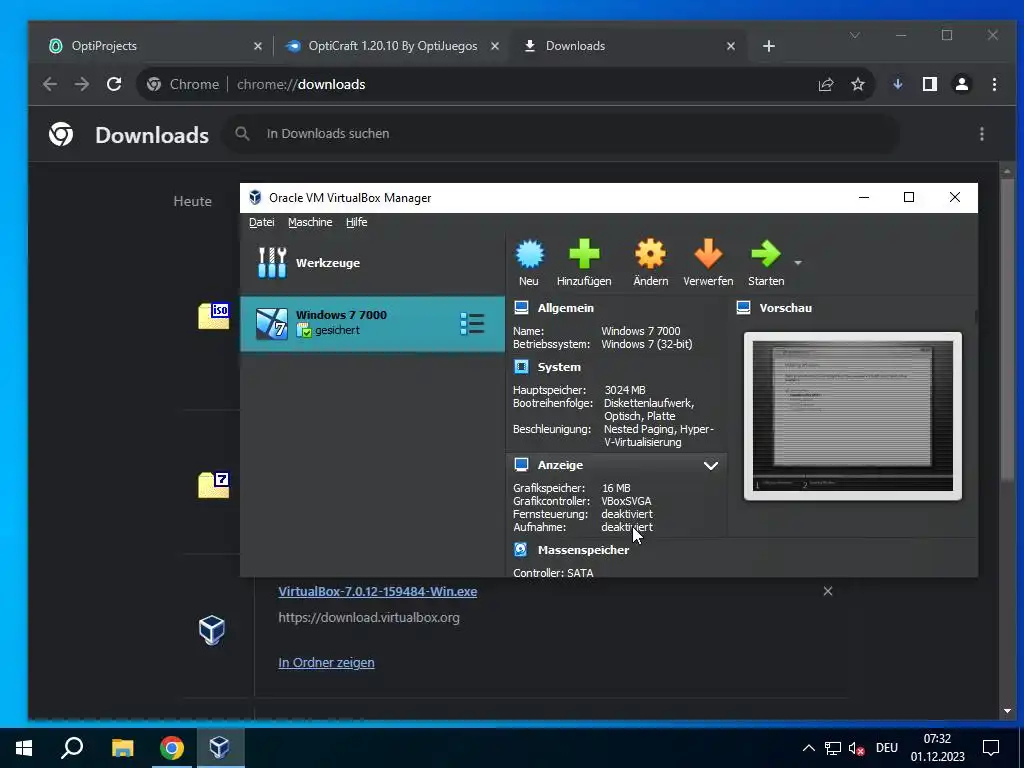This screenshot has height=768, width=1024.
Task: Select the Windows 7 7000 virtual machine
Action: [x=372, y=323]
